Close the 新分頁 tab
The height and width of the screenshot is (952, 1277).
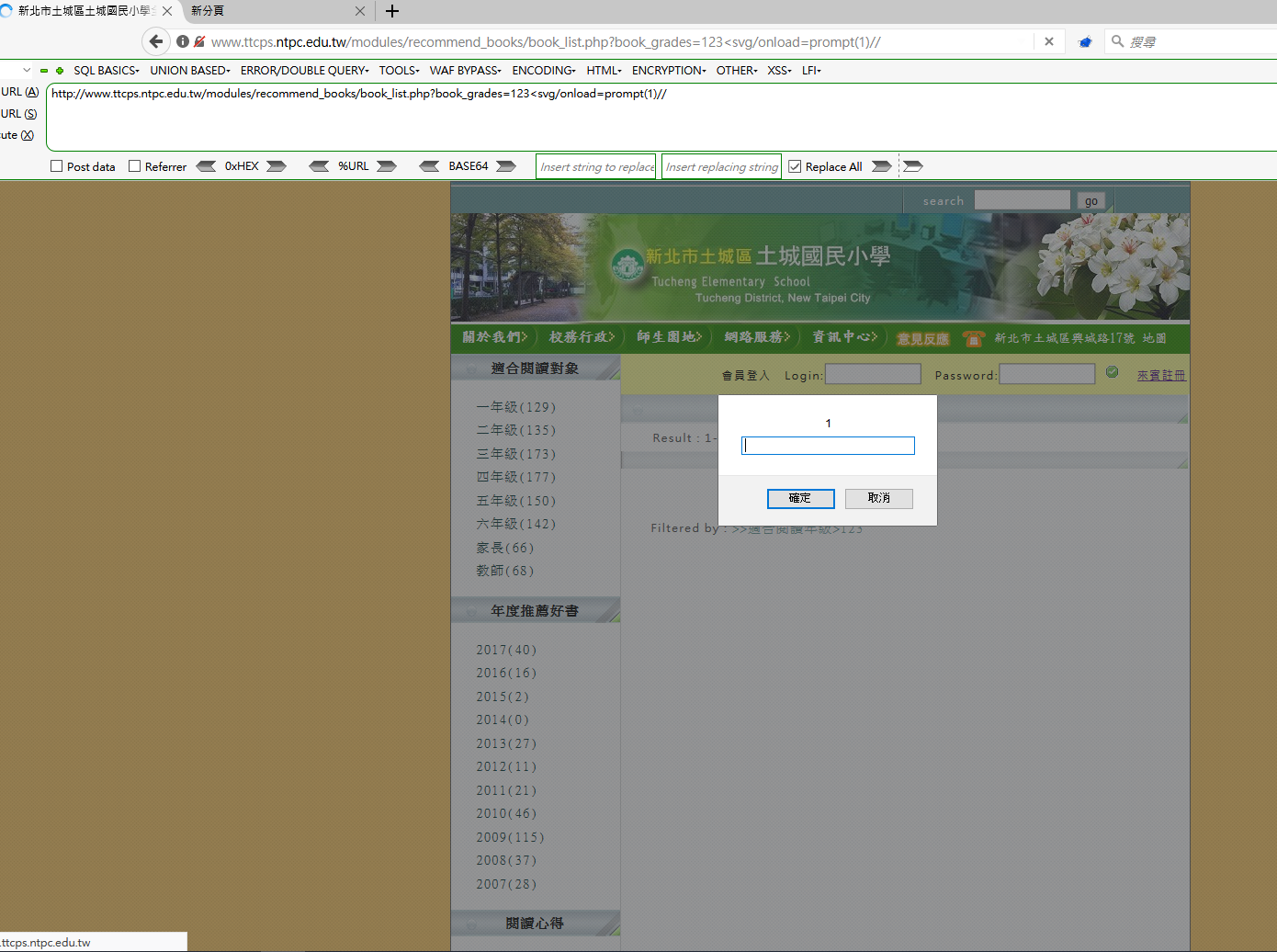360,11
